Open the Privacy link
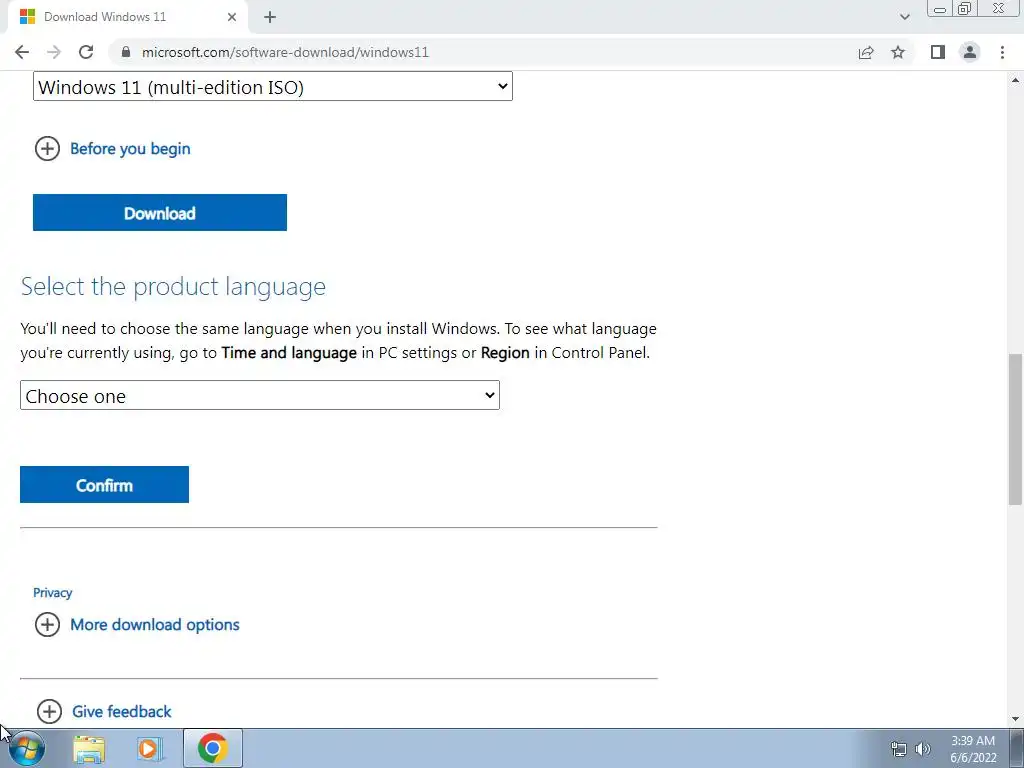The height and width of the screenshot is (768, 1024). [52, 592]
